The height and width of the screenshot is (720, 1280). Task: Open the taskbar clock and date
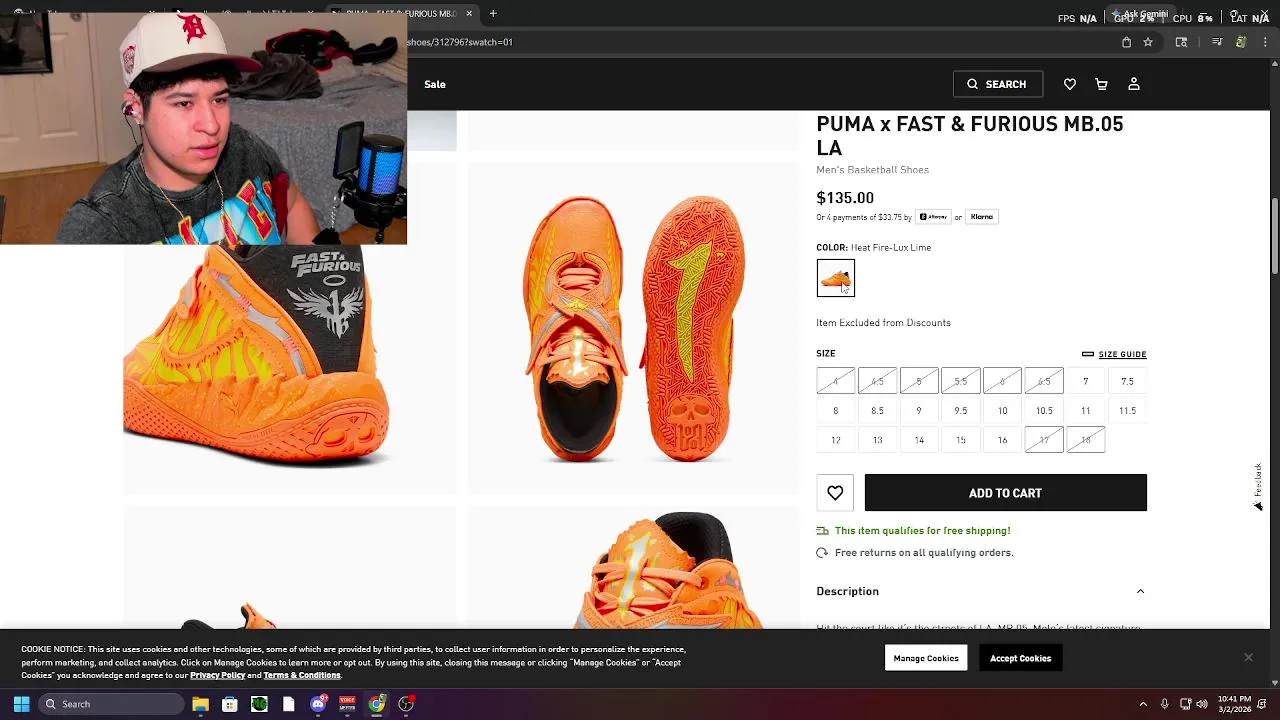coord(1235,704)
